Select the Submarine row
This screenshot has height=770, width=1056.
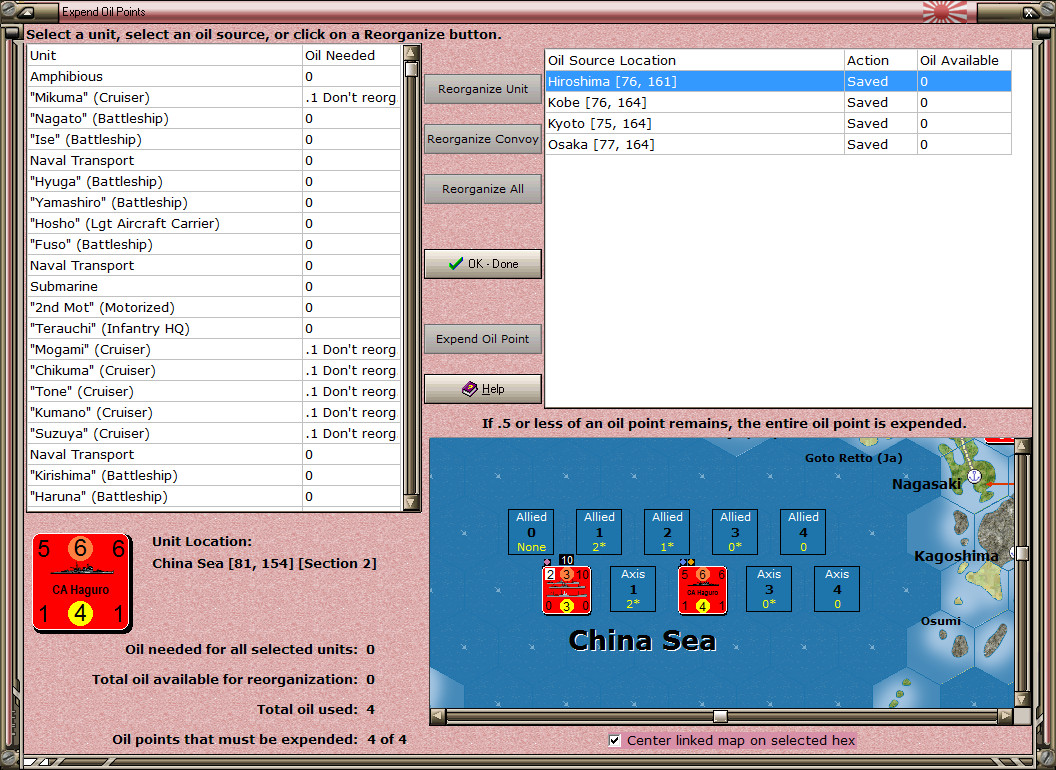(x=213, y=286)
